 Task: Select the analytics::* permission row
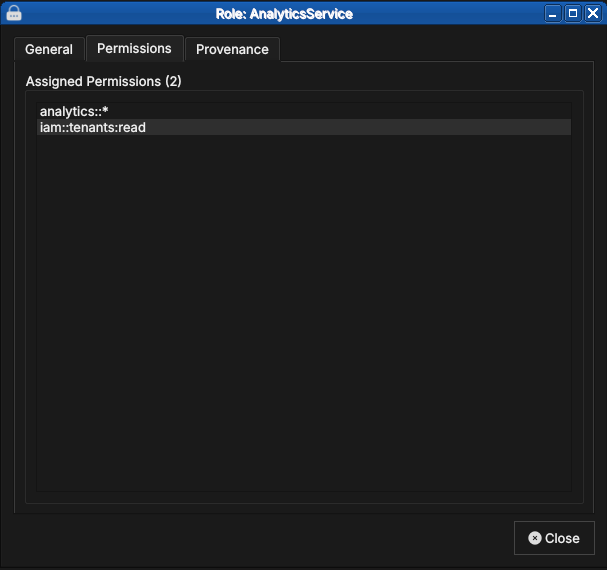pyautogui.click(x=304, y=112)
